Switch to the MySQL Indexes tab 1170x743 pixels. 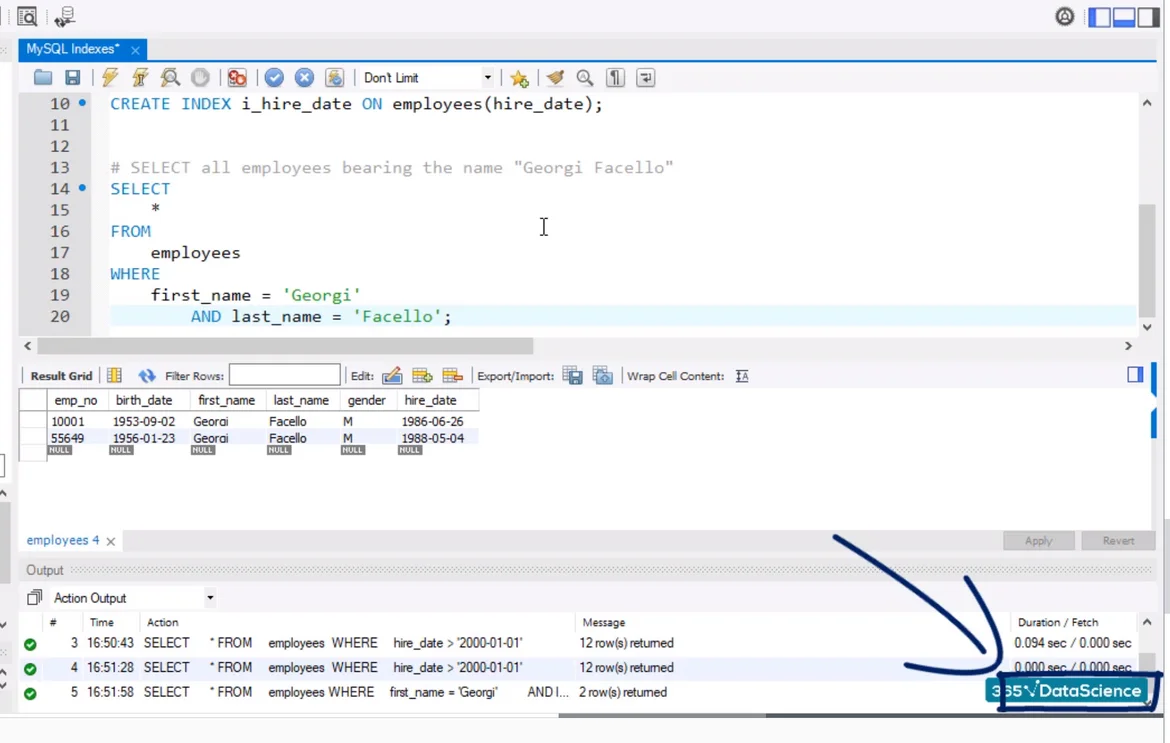72,49
